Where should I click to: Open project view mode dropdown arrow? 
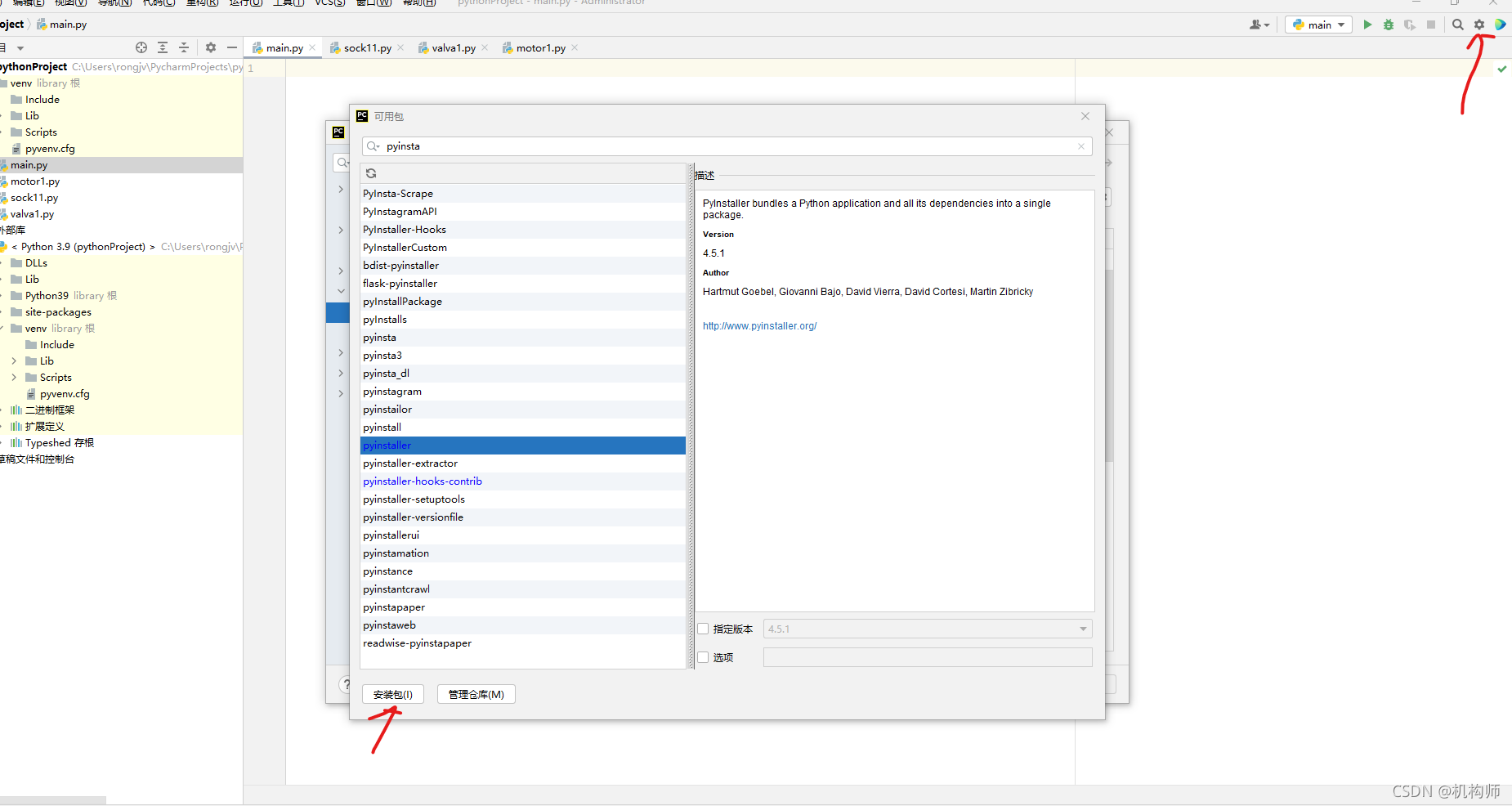coord(20,48)
